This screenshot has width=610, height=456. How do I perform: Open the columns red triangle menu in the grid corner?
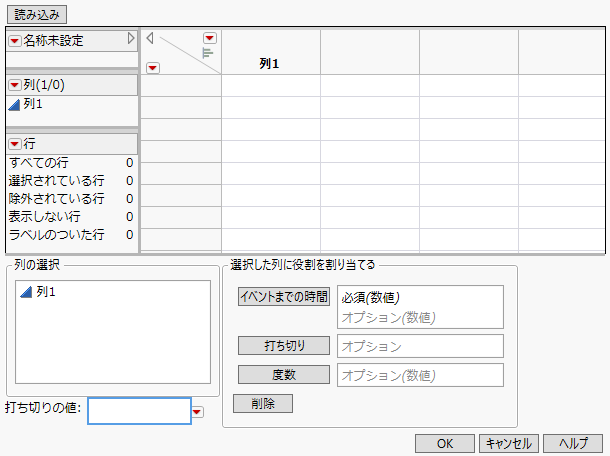[x=210, y=38]
